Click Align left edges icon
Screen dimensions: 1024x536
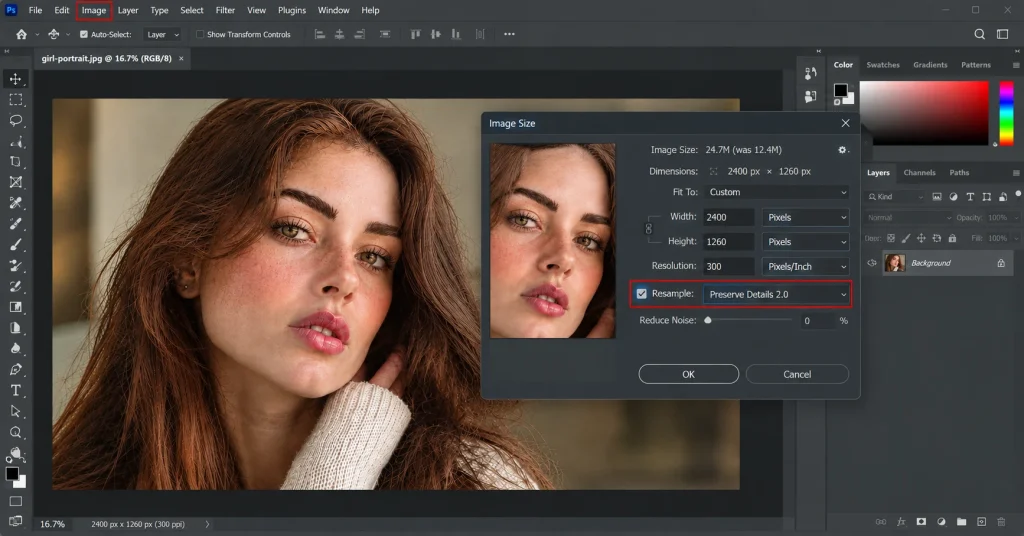coord(319,34)
